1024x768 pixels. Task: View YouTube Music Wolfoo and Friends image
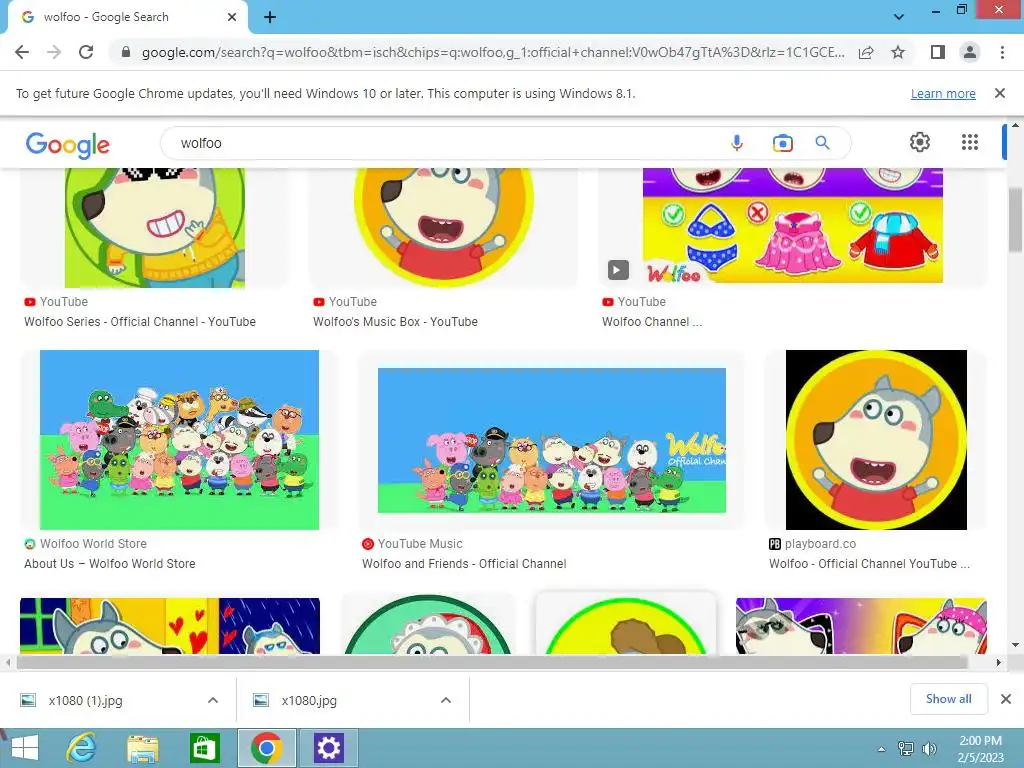[552, 441]
